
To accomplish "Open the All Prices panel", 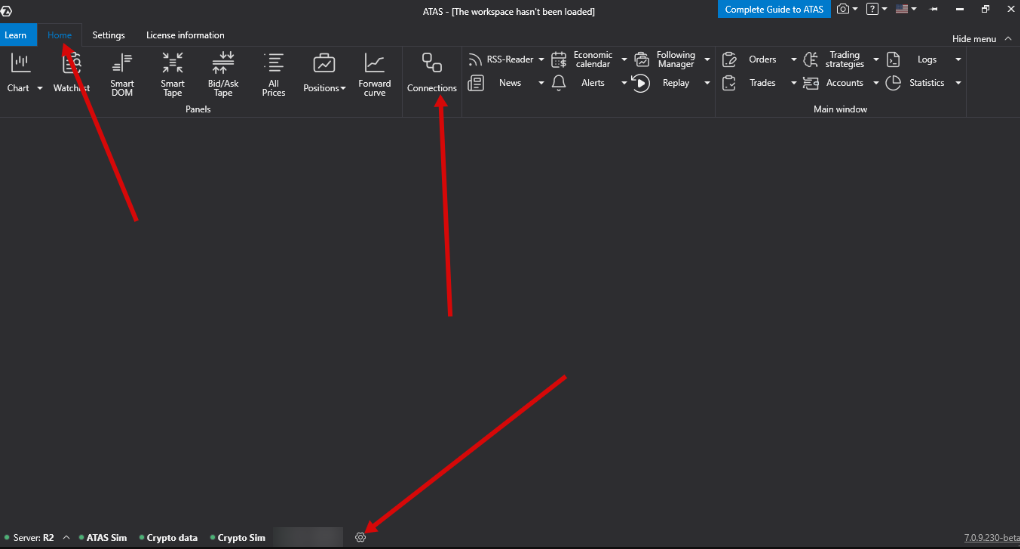I will pos(273,74).
